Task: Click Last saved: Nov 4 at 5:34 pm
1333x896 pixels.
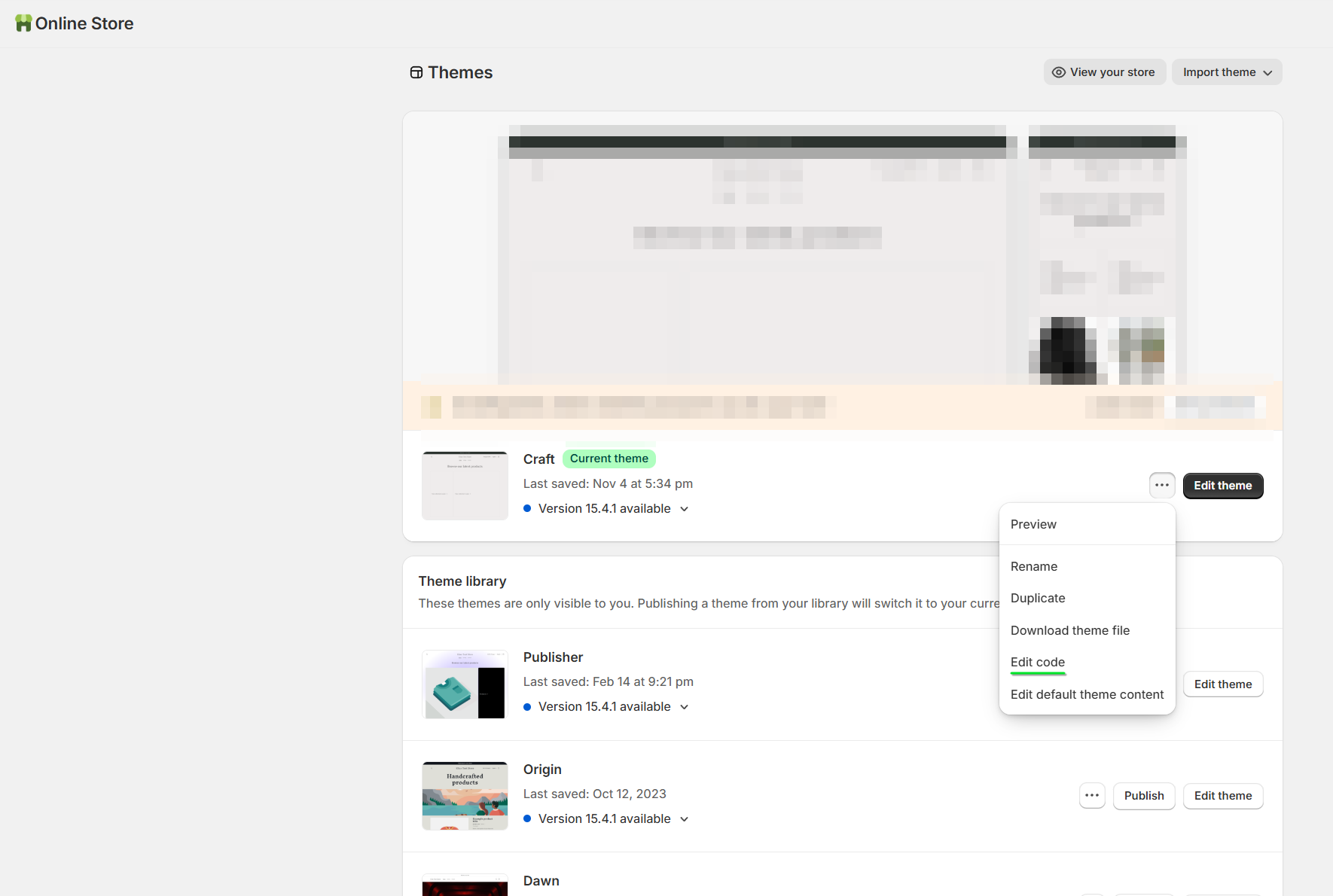Action: [608, 483]
